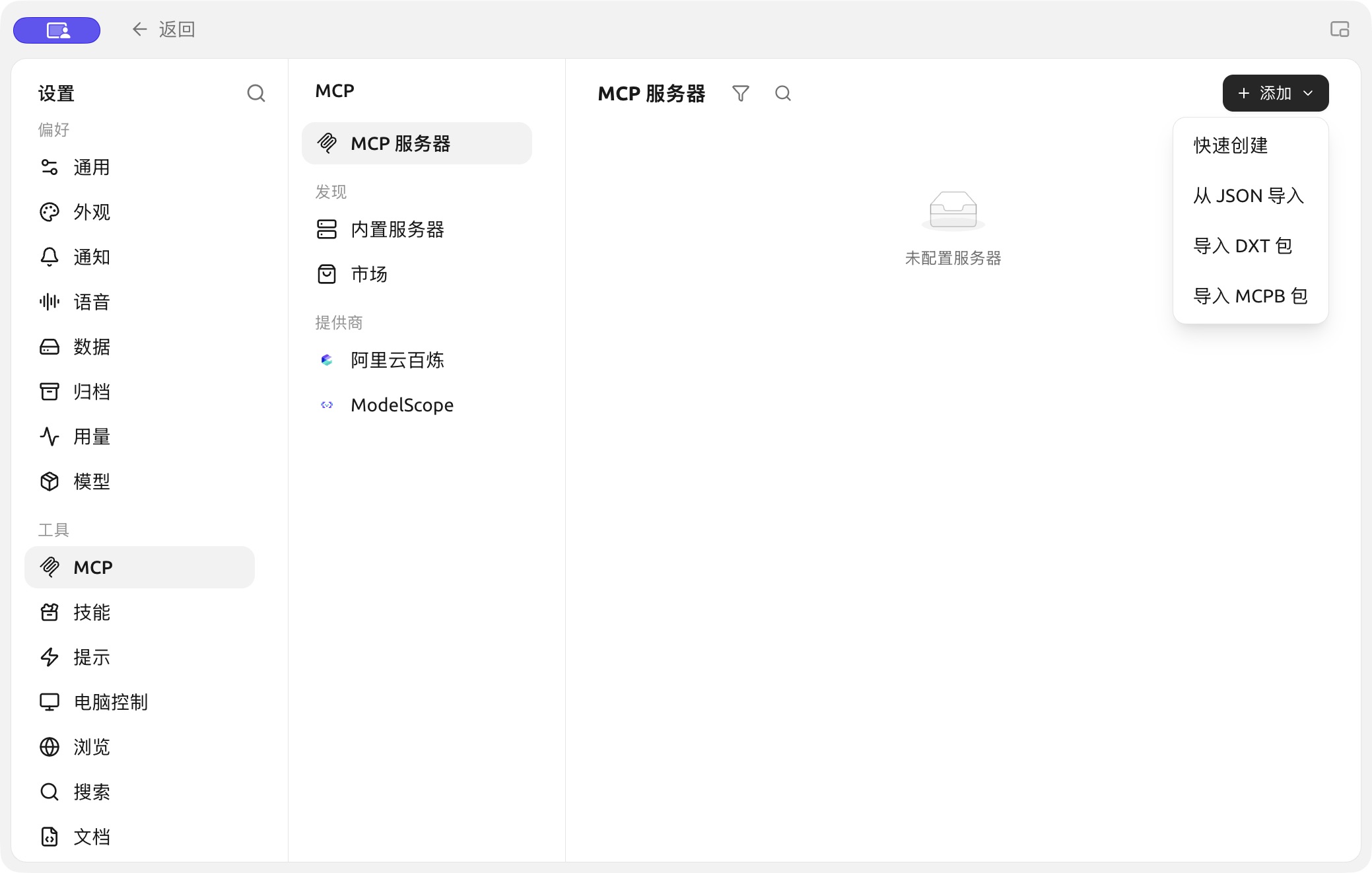
Task: Select ModelScope provider
Action: (417, 405)
